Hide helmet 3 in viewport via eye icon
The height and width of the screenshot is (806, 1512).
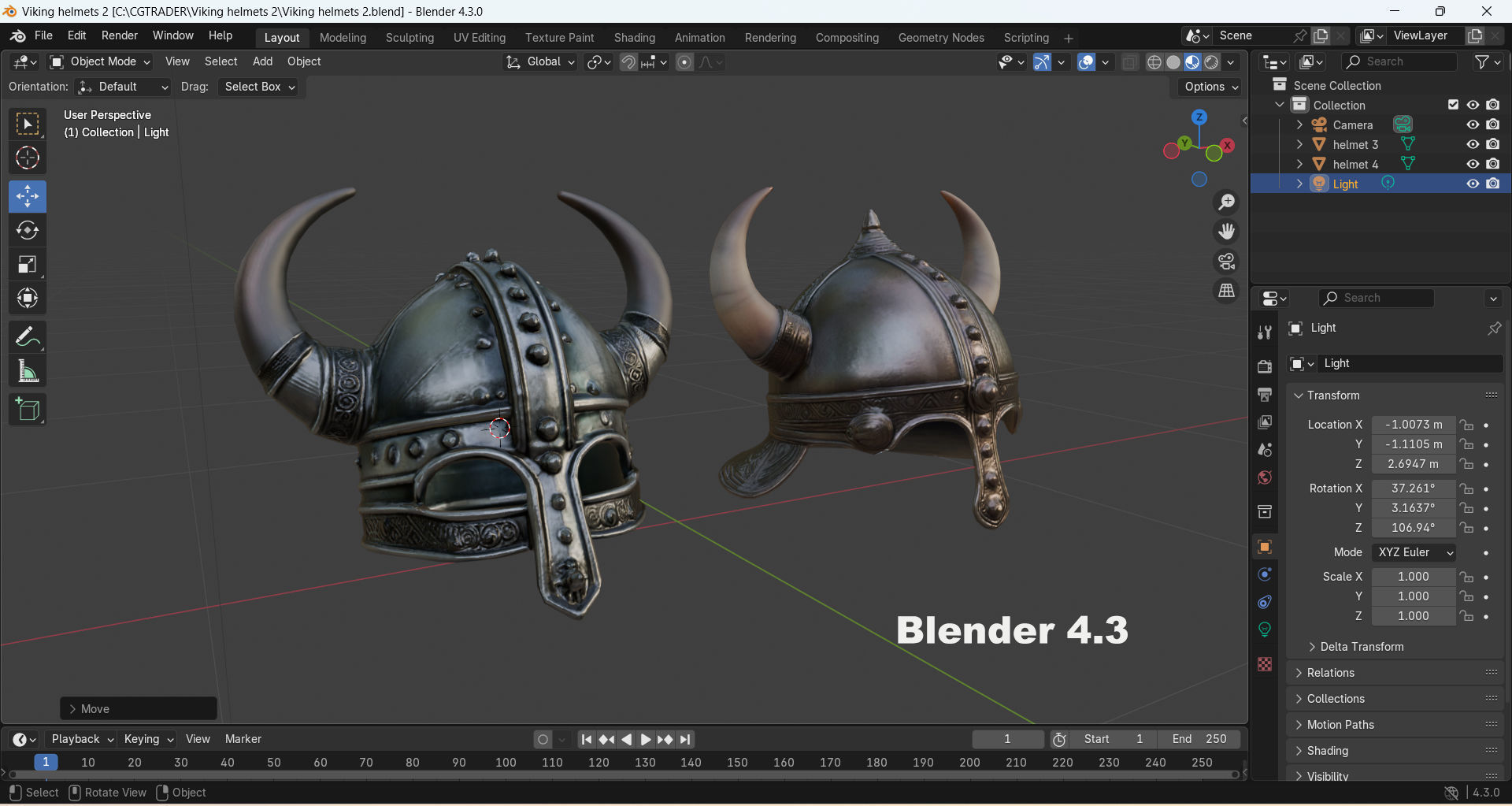click(1473, 144)
